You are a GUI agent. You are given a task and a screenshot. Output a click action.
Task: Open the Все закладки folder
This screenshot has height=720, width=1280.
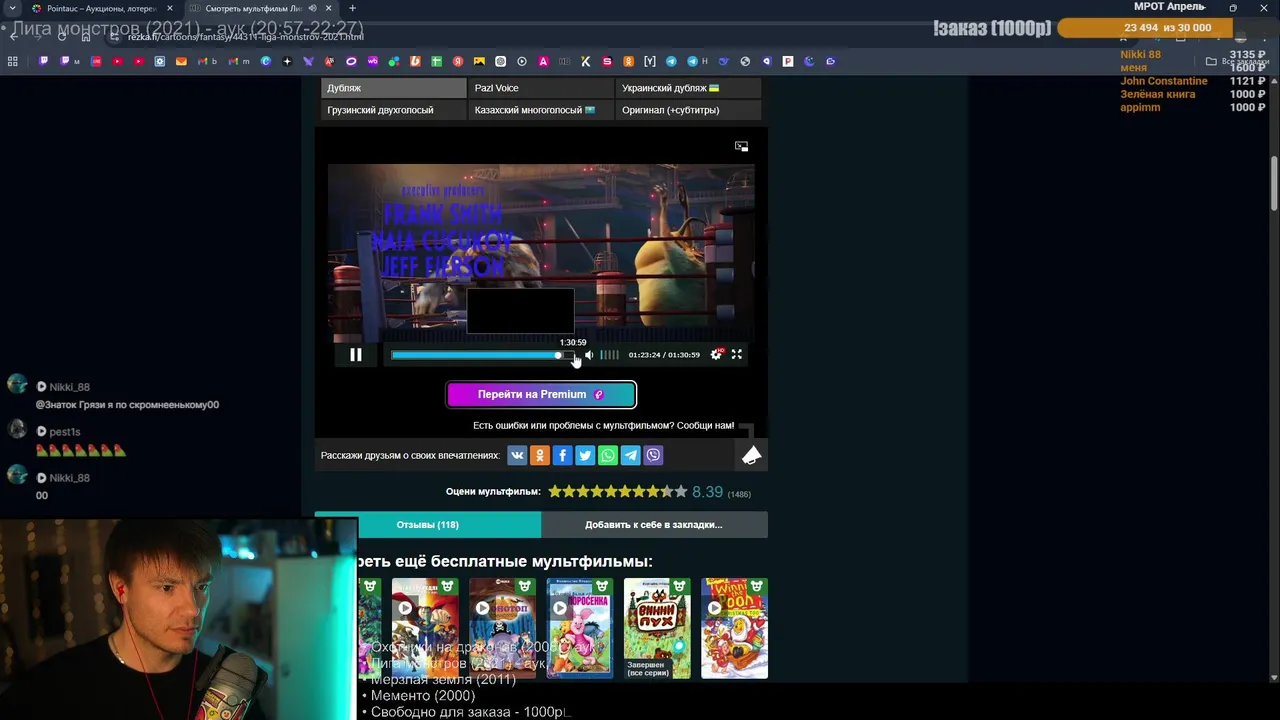[x=1237, y=61]
